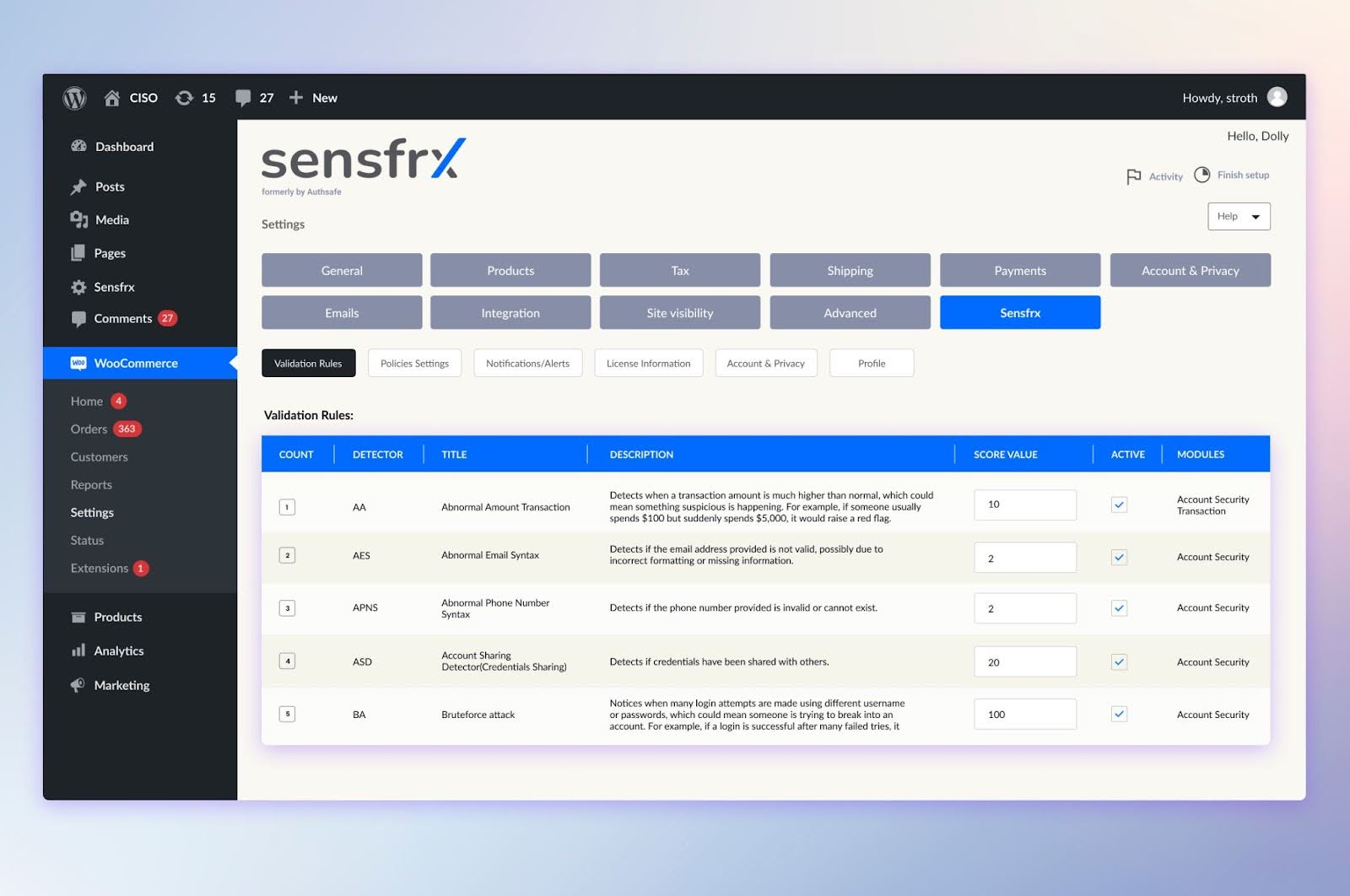Edit the score value for Abnormal Amount Transaction
Screen dimensions: 1350x896
coord(1025,505)
